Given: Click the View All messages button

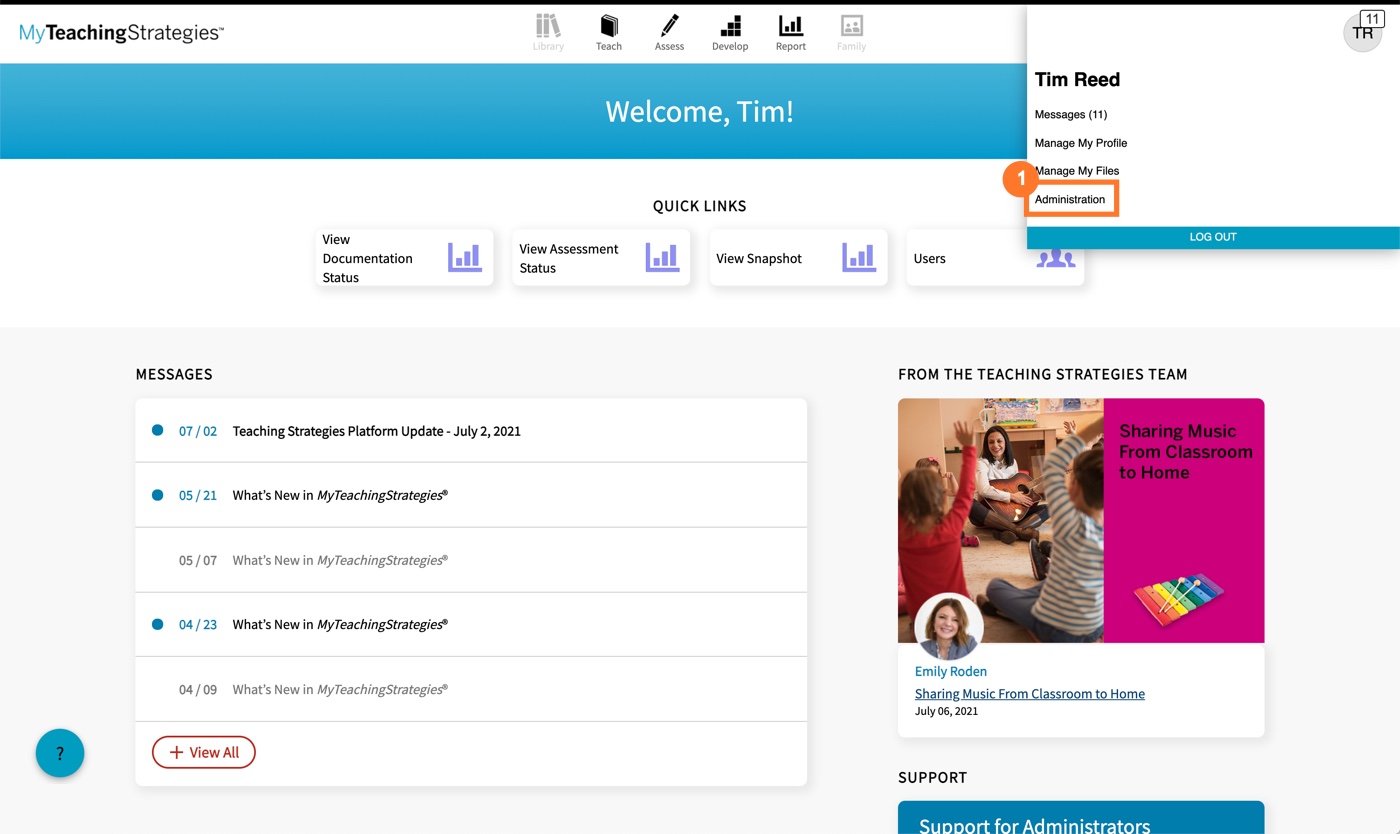Looking at the screenshot, I should (x=204, y=752).
